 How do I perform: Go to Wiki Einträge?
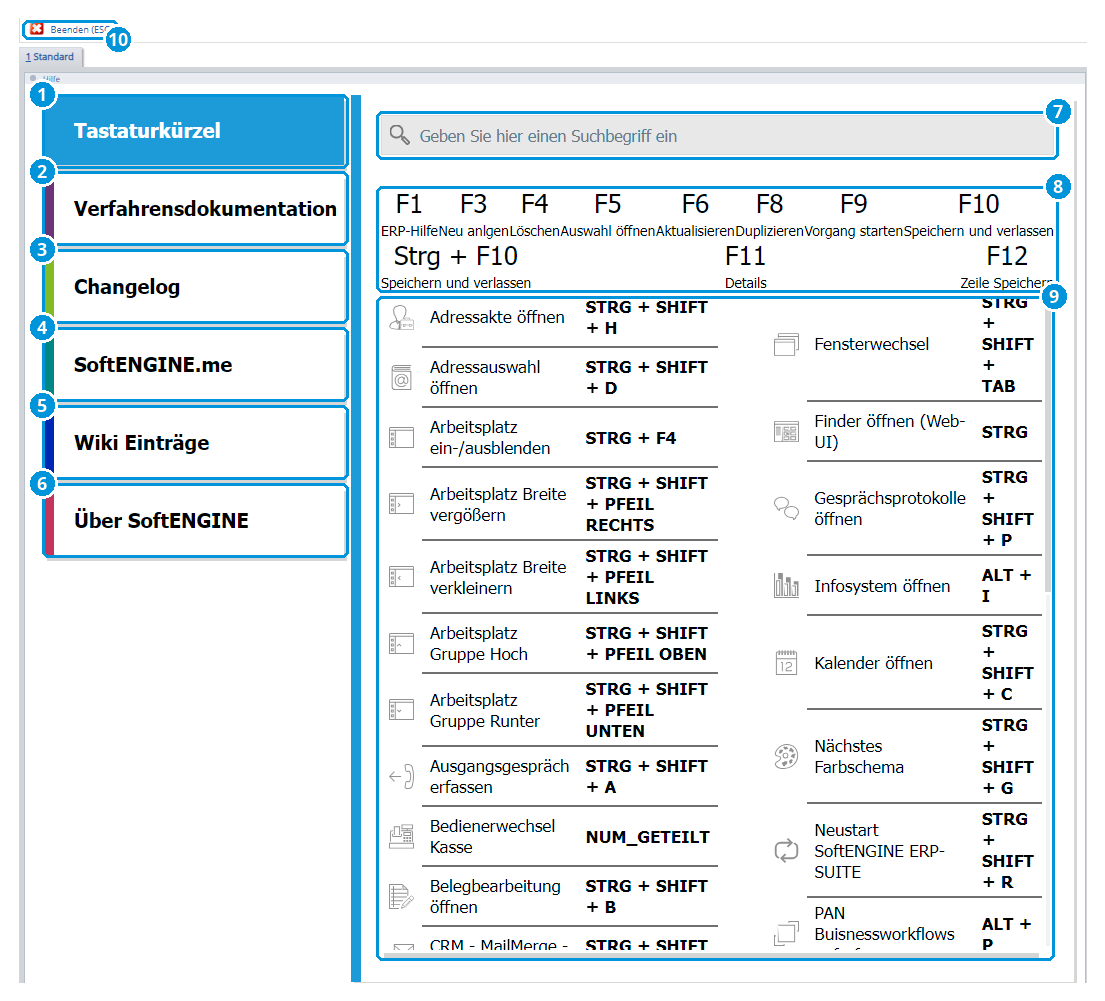coord(195,443)
